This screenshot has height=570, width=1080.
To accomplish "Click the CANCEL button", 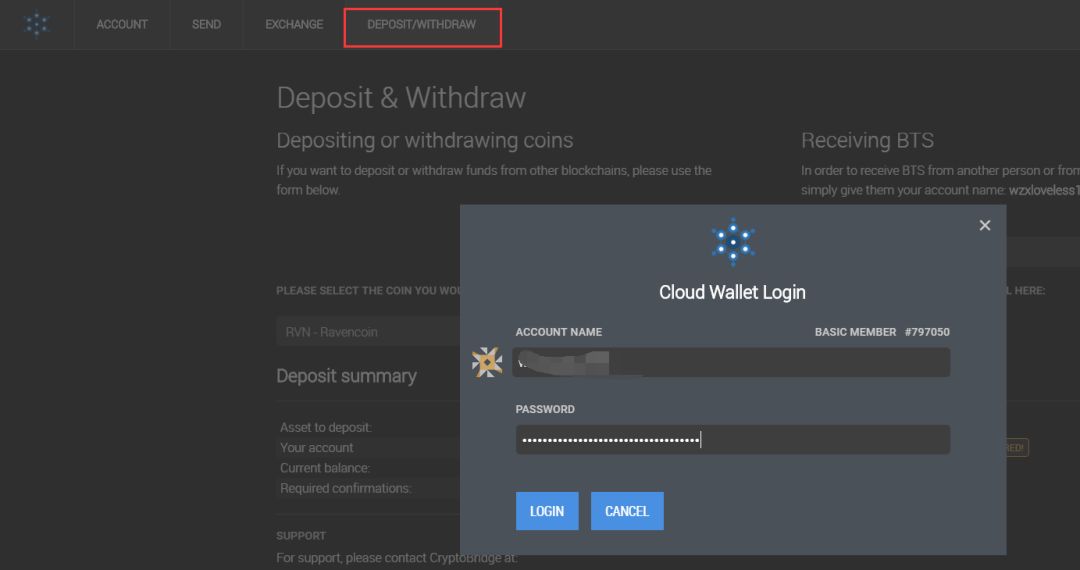I will 627,511.
